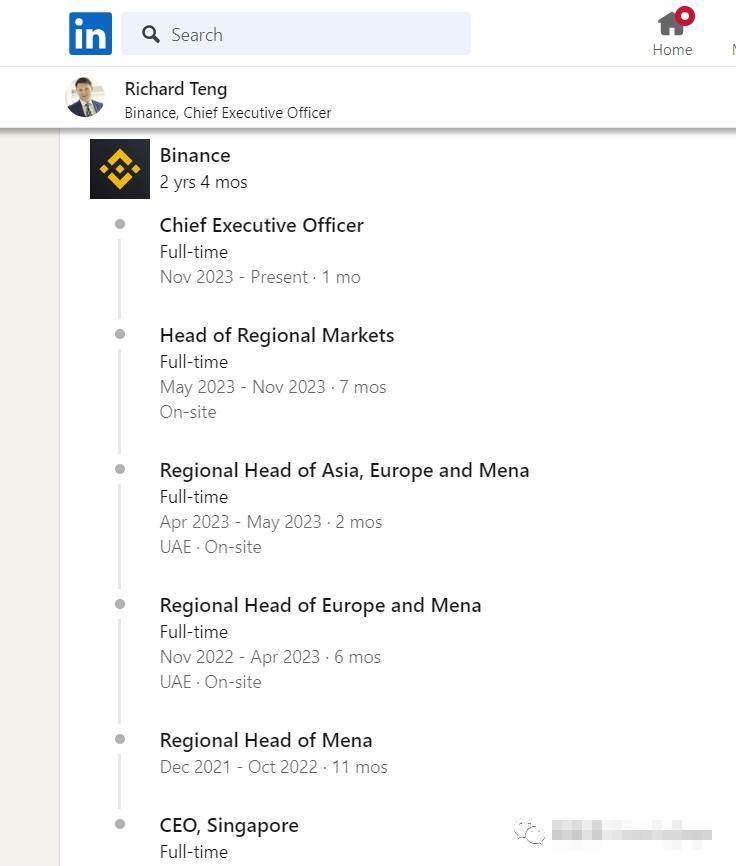Screen dimensions: 736x866
Task: Click the red notification badge on Home
Action: click(685, 15)
